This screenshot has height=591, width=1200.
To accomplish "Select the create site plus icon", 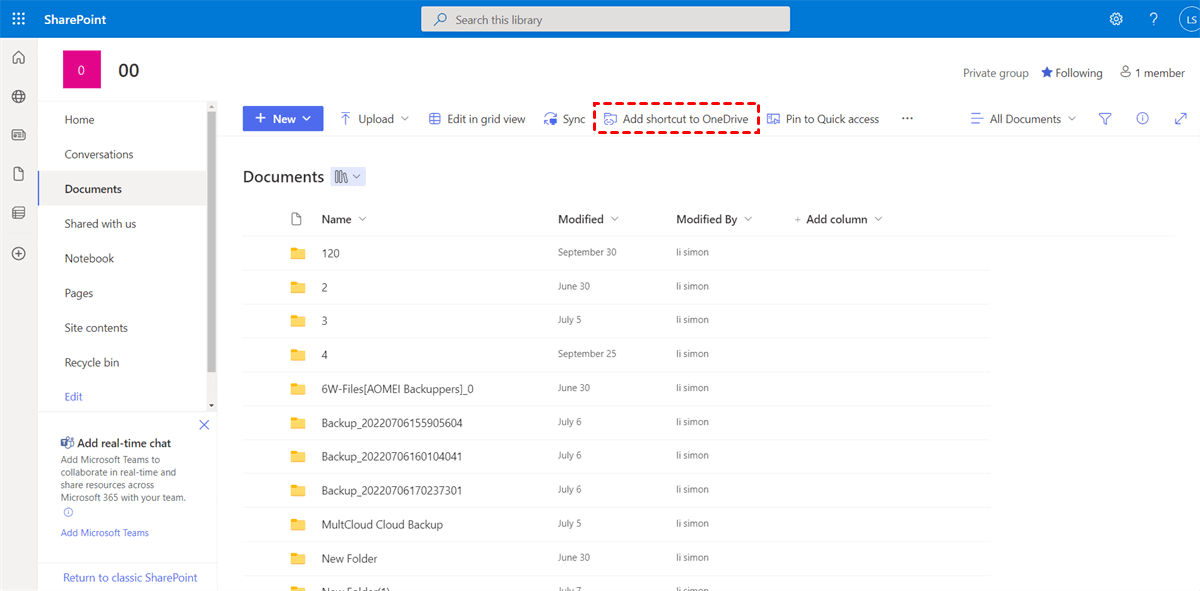I will click(17, 253).
